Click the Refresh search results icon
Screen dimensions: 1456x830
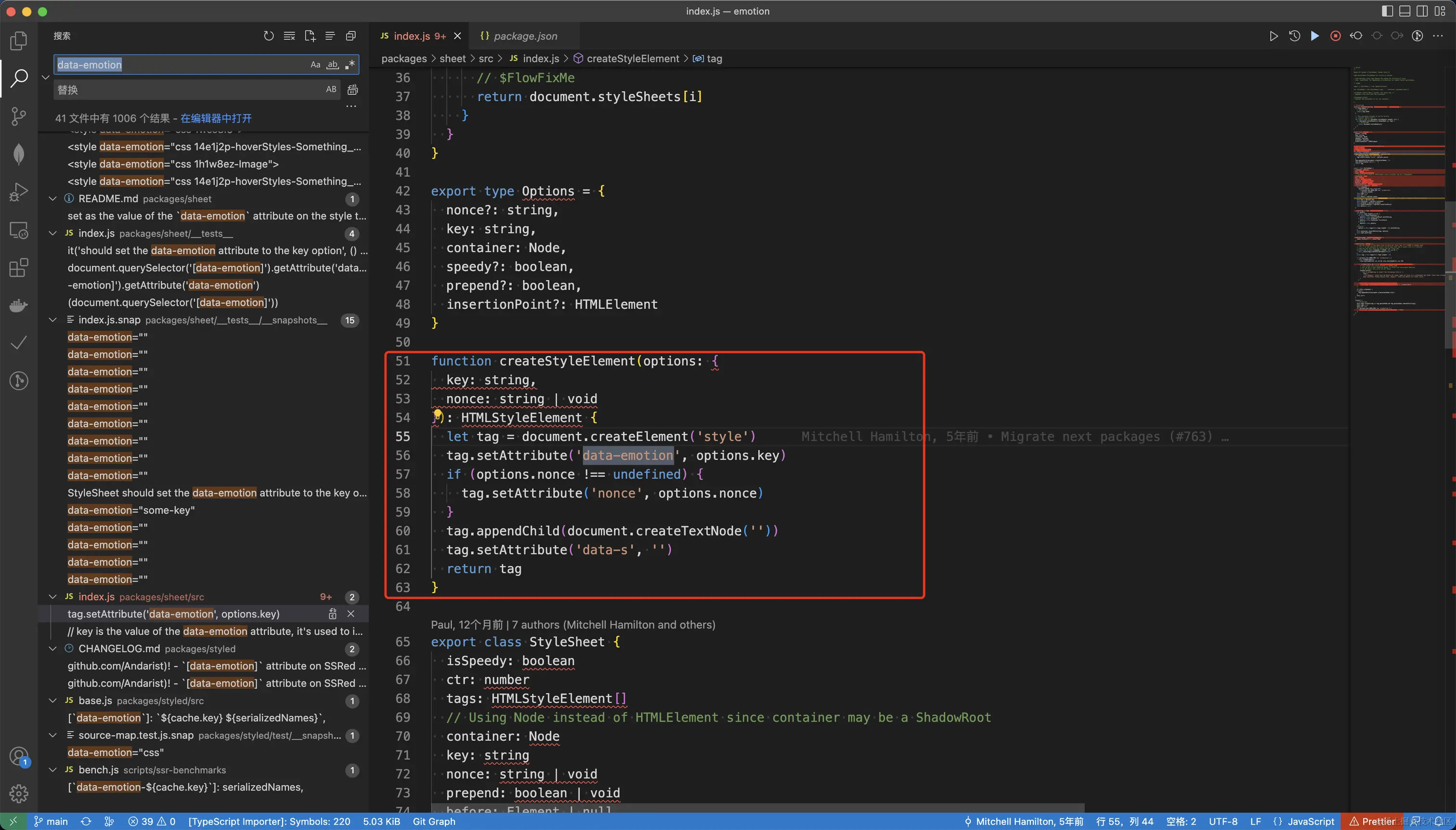tap(269, 36)
